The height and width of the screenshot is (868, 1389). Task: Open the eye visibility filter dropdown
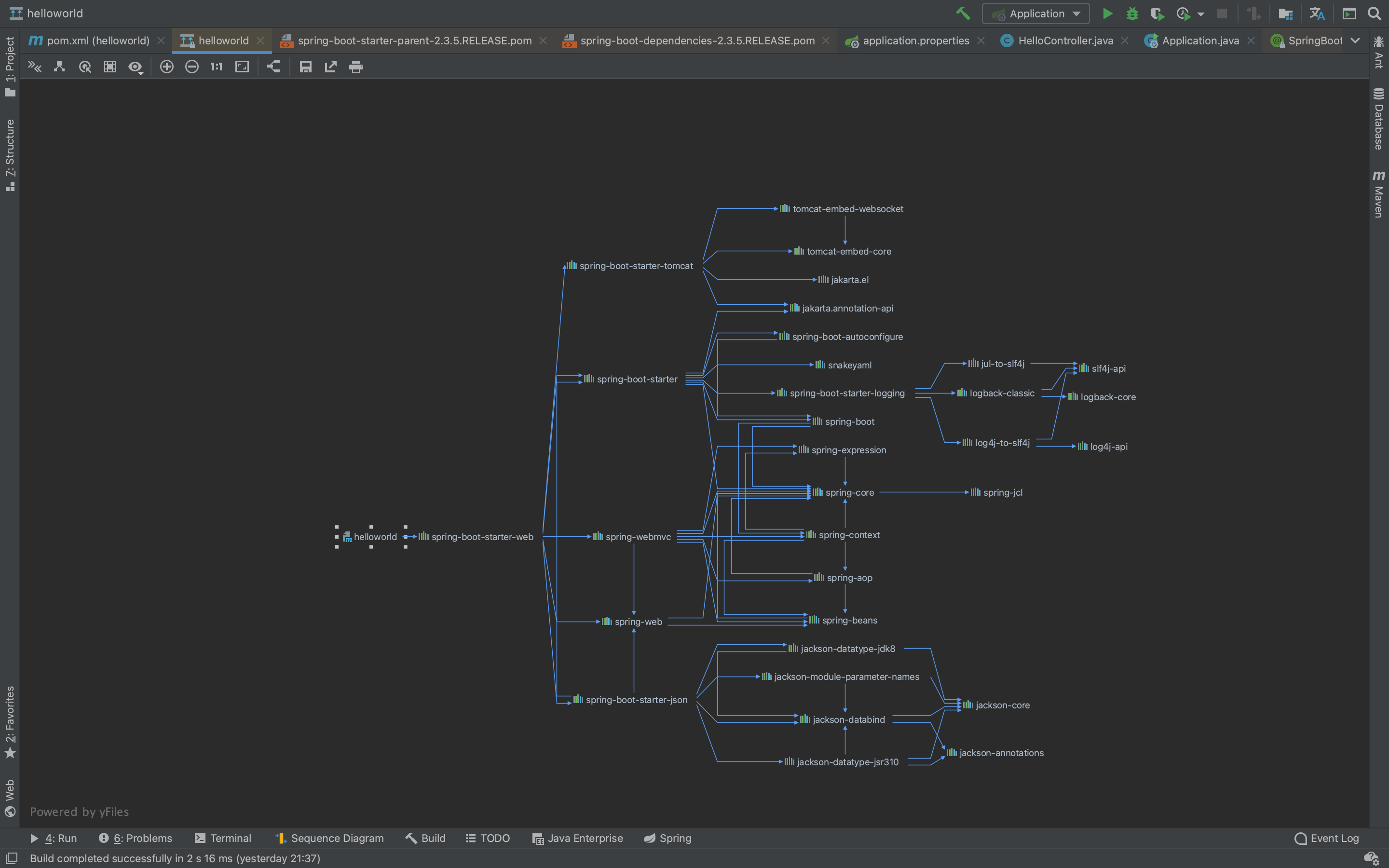point(136,67)
